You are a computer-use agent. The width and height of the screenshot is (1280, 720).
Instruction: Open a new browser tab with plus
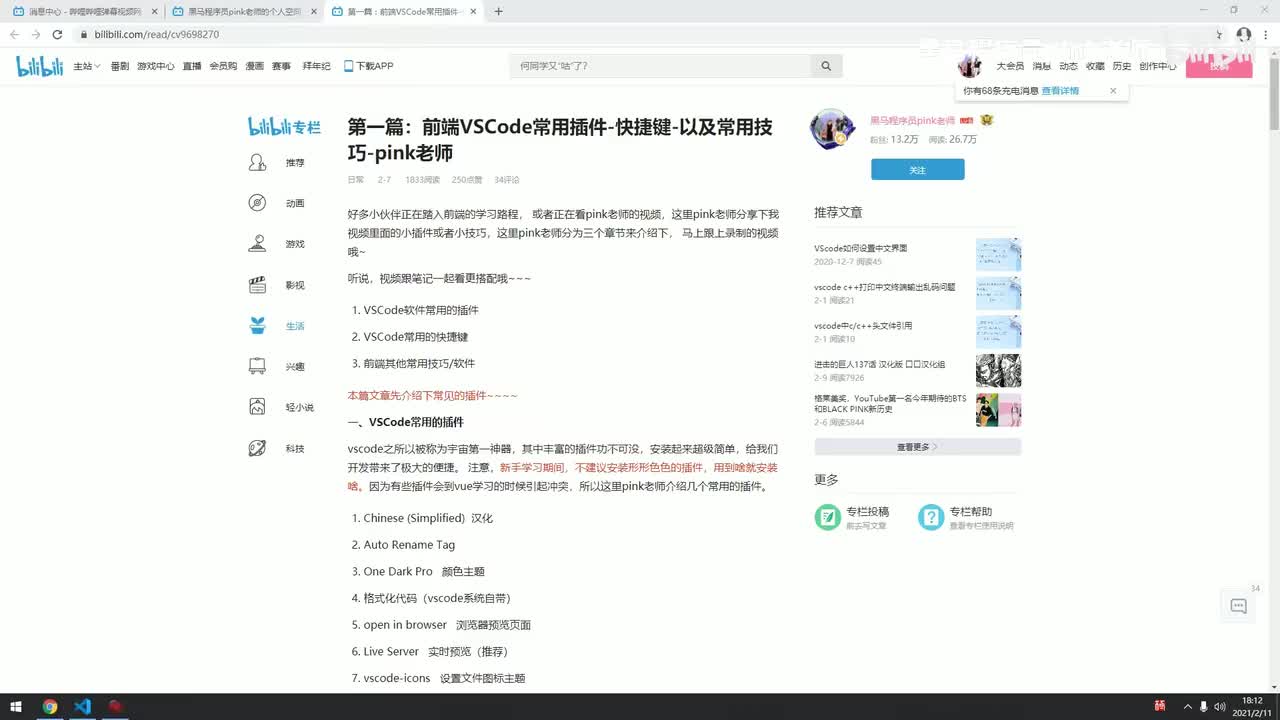point(499,12)
